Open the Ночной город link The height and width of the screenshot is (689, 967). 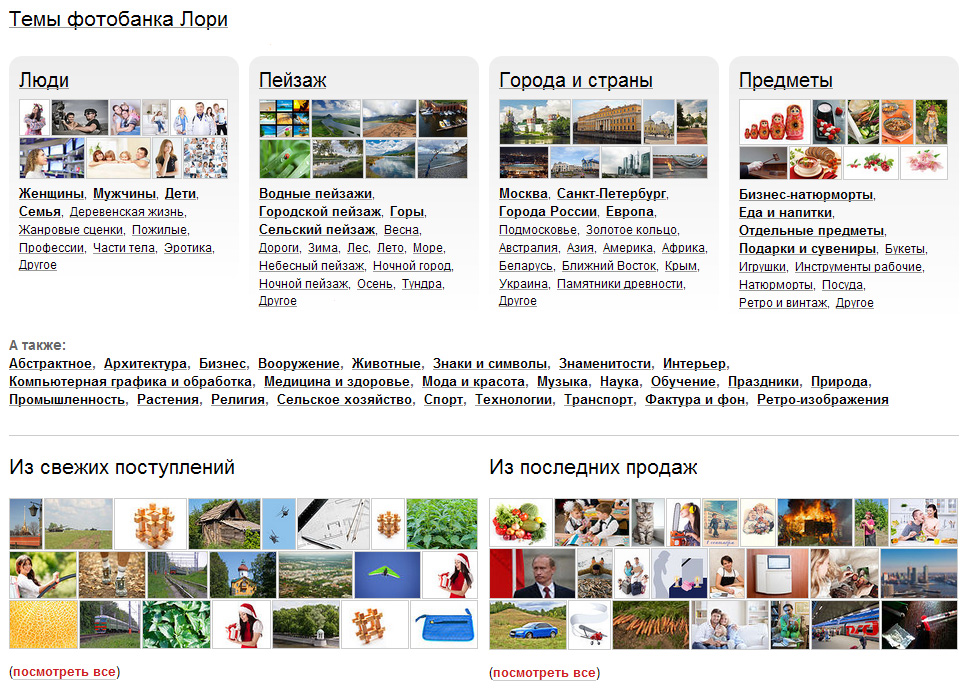pyautogui.click(x=412, y=265)
